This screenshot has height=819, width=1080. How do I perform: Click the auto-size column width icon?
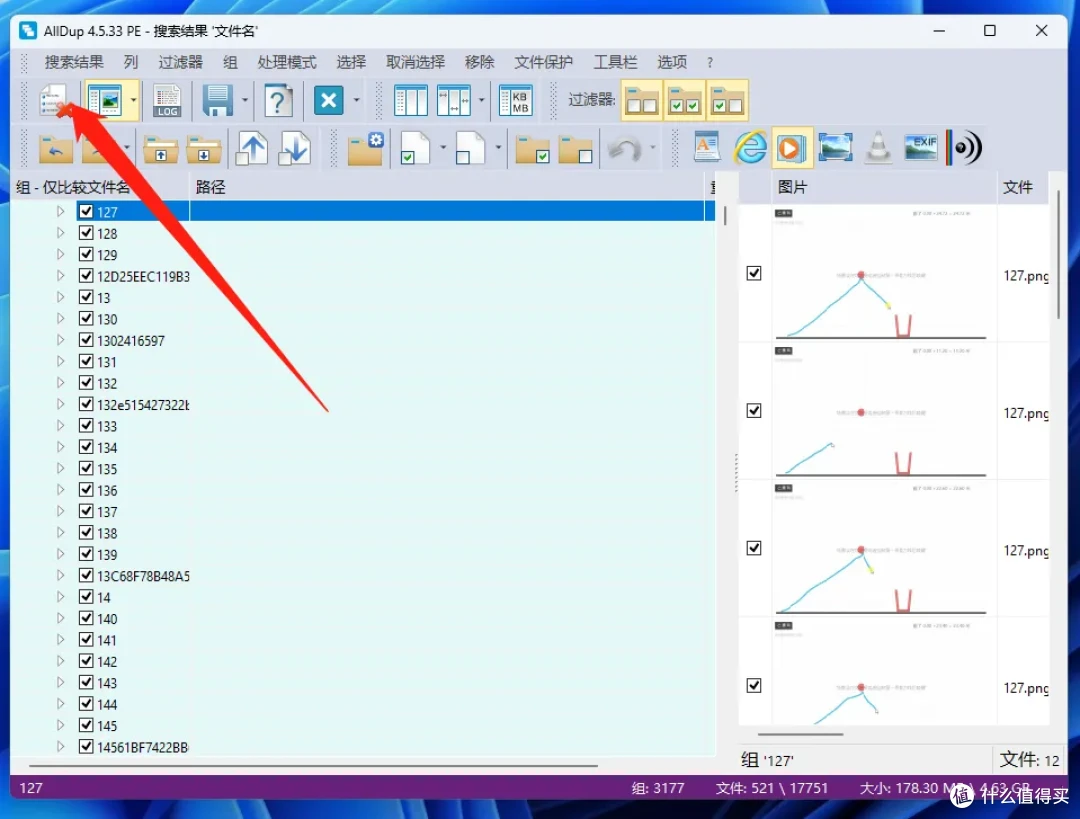coord(454,101)
